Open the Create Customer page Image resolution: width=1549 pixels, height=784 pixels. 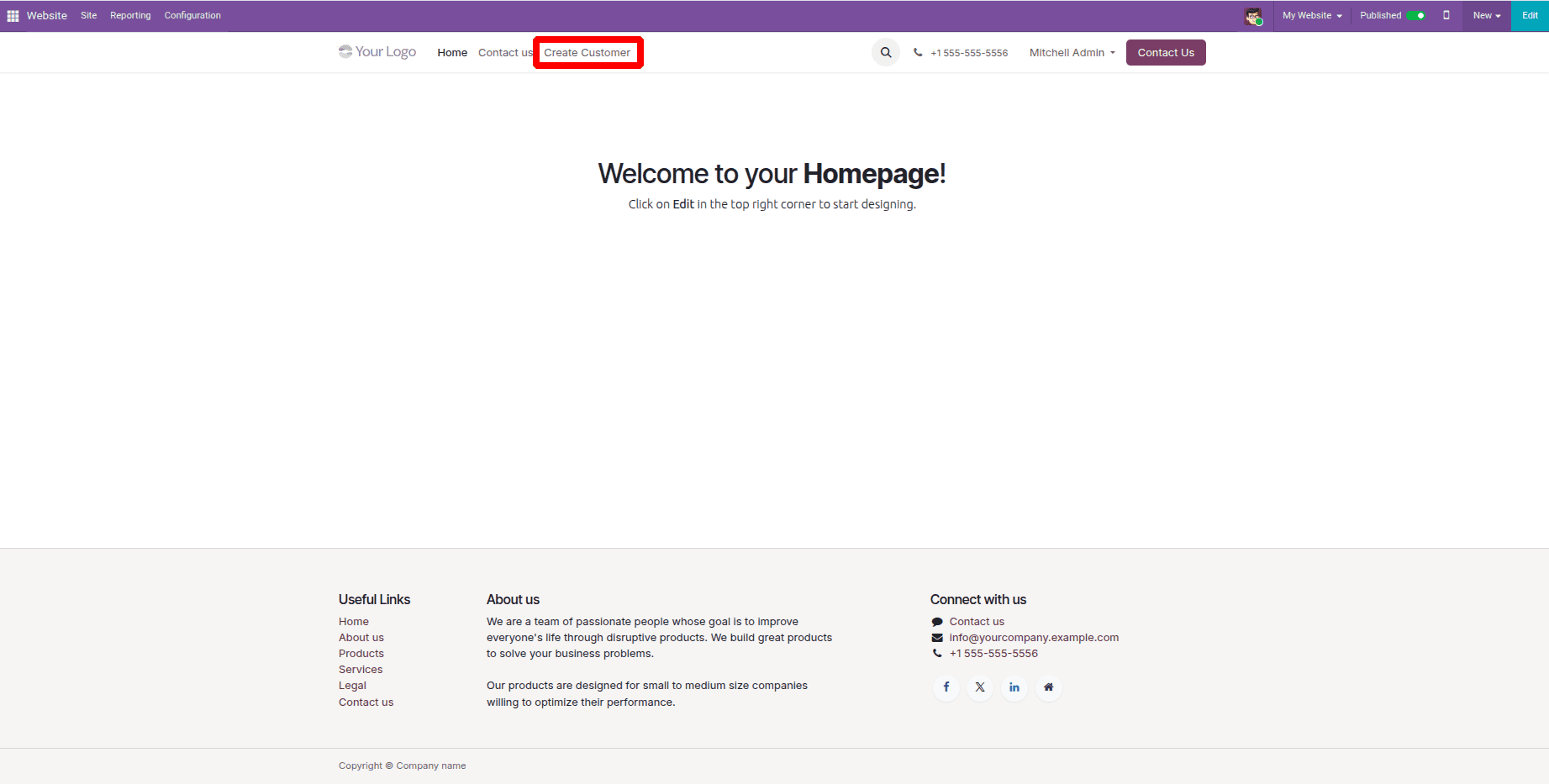[587, 52]
